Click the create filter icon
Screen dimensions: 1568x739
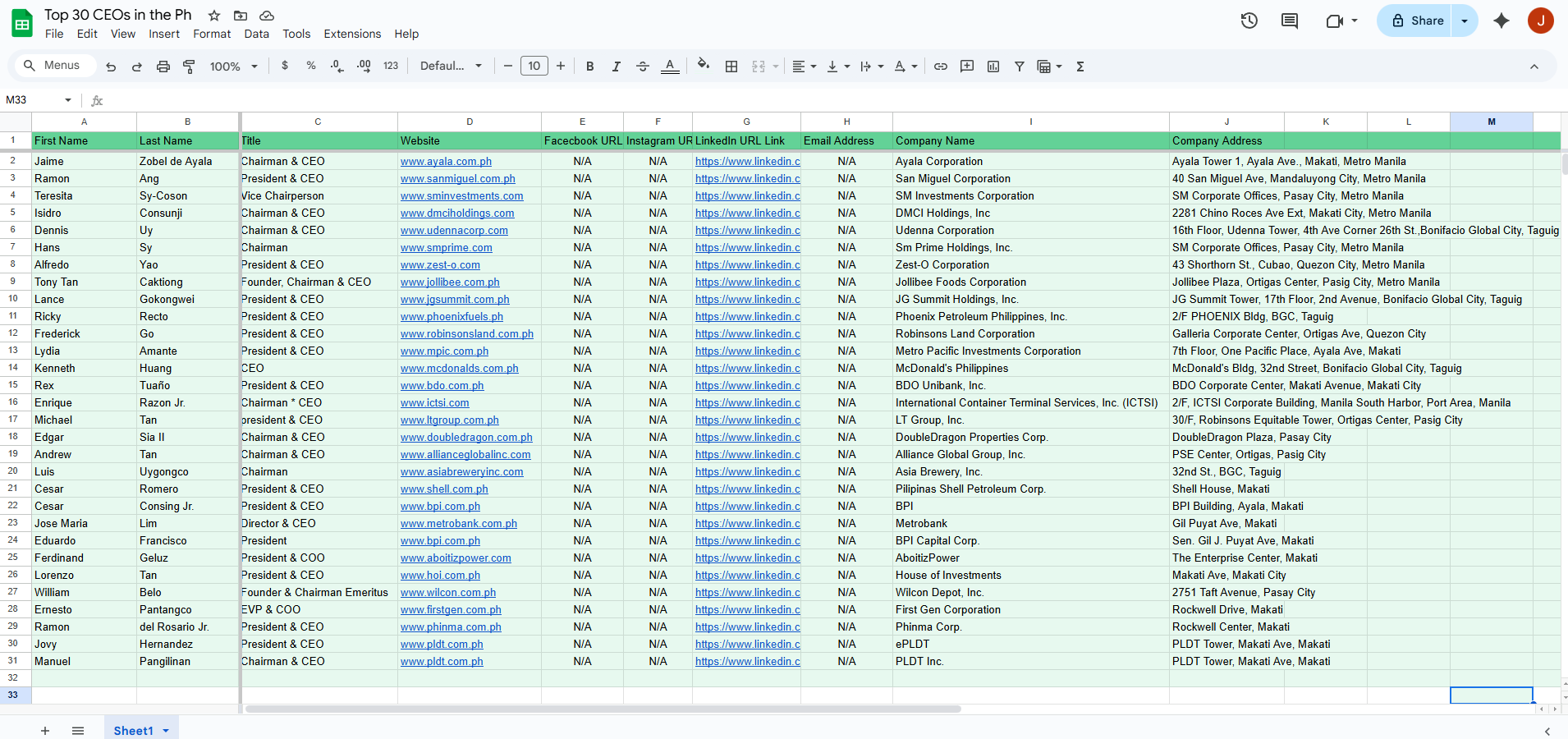[x=1019, y=67]
